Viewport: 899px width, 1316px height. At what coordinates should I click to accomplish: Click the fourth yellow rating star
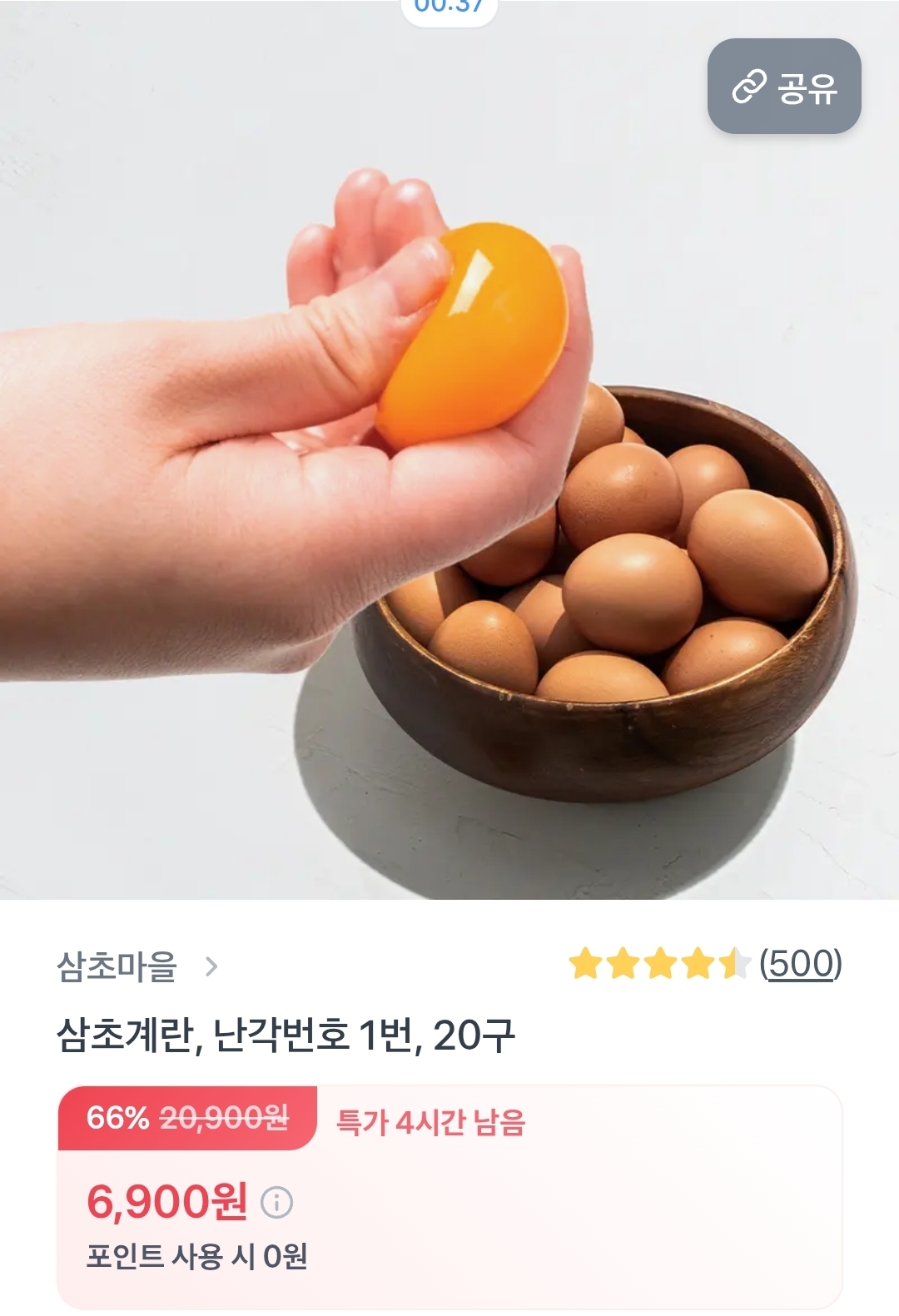point(698,964)
